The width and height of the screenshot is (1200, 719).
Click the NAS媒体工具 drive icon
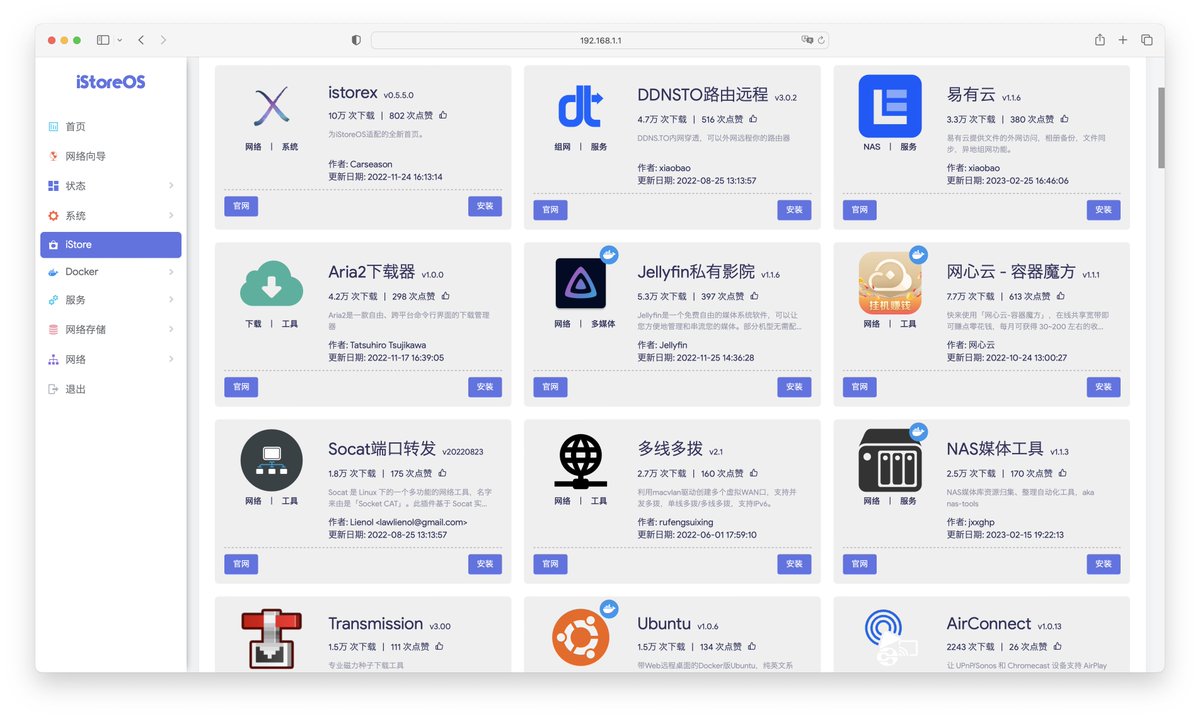[x=889, y=460]
